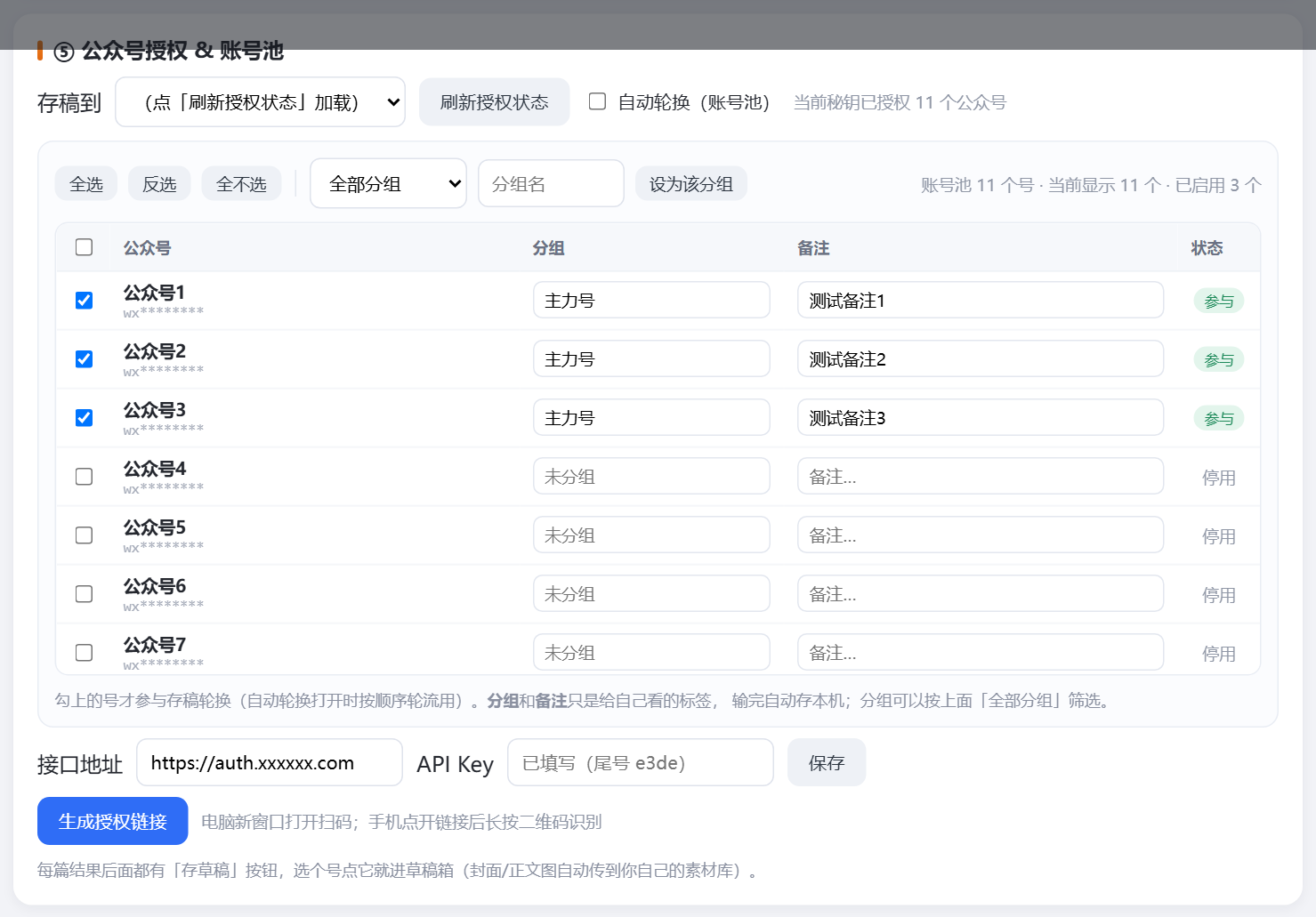Enable the 自动轮换 (账号池) checkbox
Viewport: 1316px width, 917px height.
pyautogui.click(x=598, y=101)
